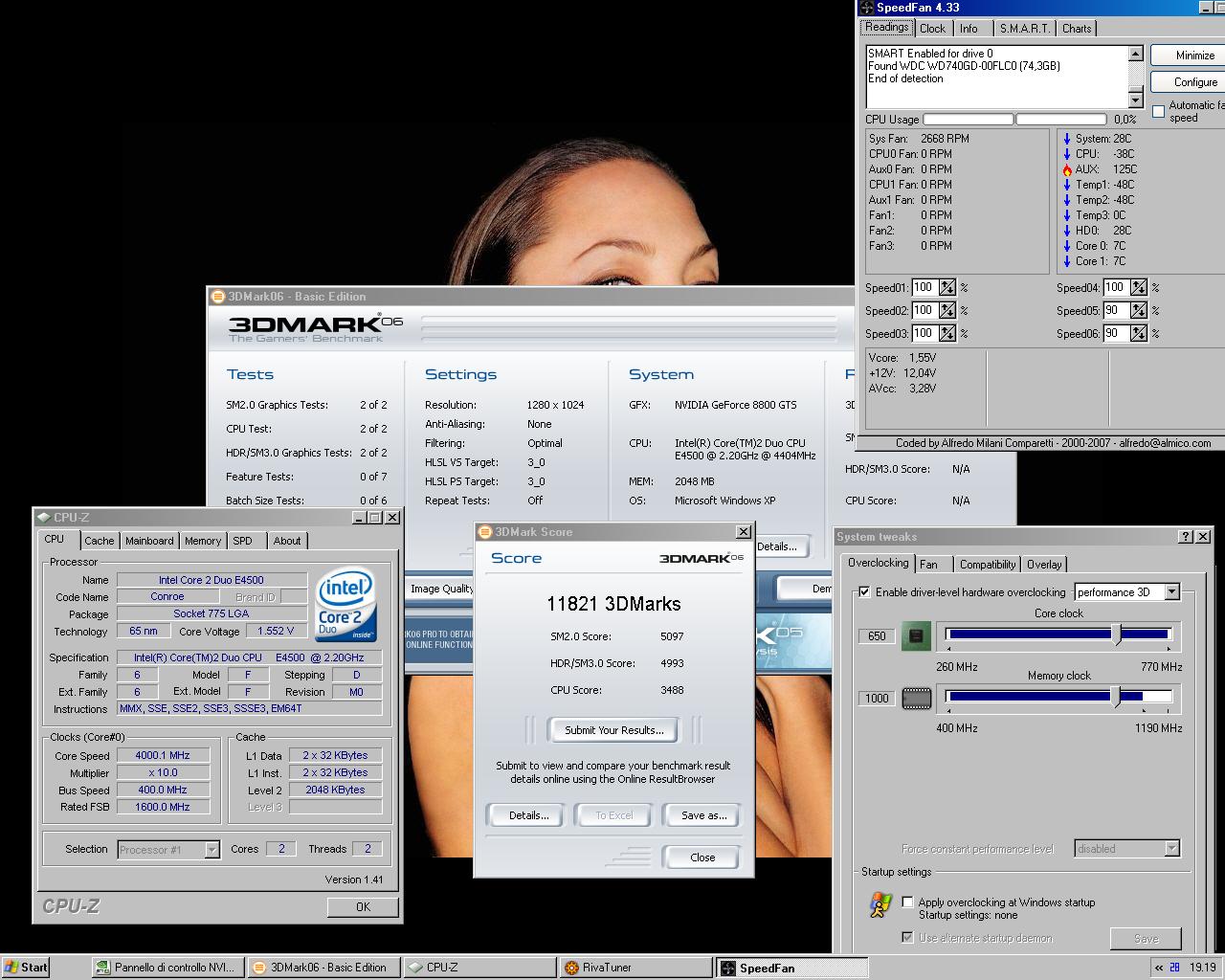Click the Memory clock value field 1000

pyautogui.click(x=877, y=699)
